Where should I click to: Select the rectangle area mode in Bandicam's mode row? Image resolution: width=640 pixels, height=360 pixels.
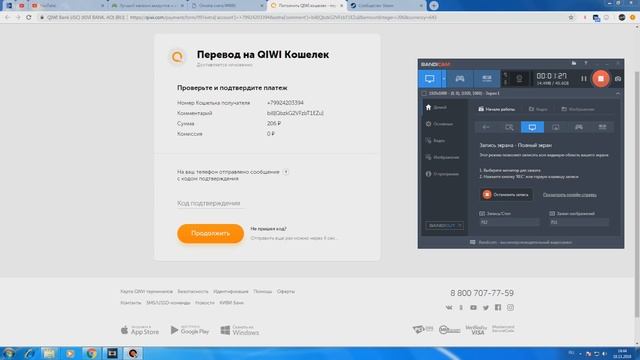pyautogui.click(x=509, y=127)
